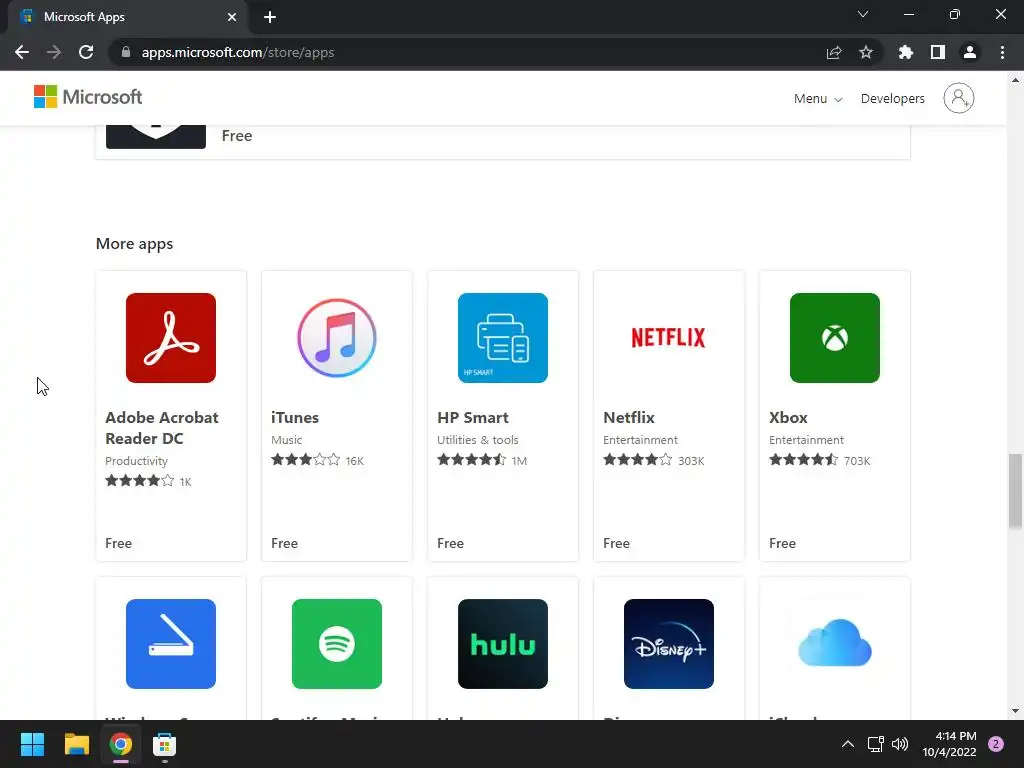
Task: View site information via the lock icon
Action: (x=126, y=52)
